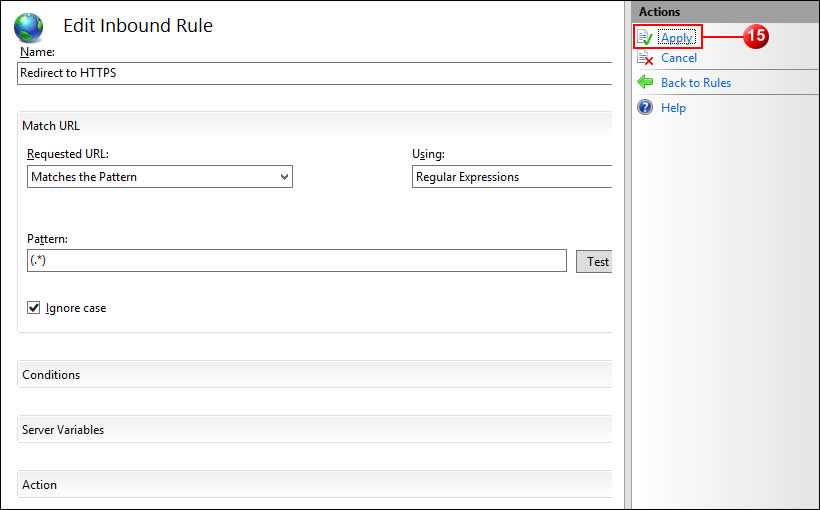Click the green Back to Rules arrow icon

point(645,82)
